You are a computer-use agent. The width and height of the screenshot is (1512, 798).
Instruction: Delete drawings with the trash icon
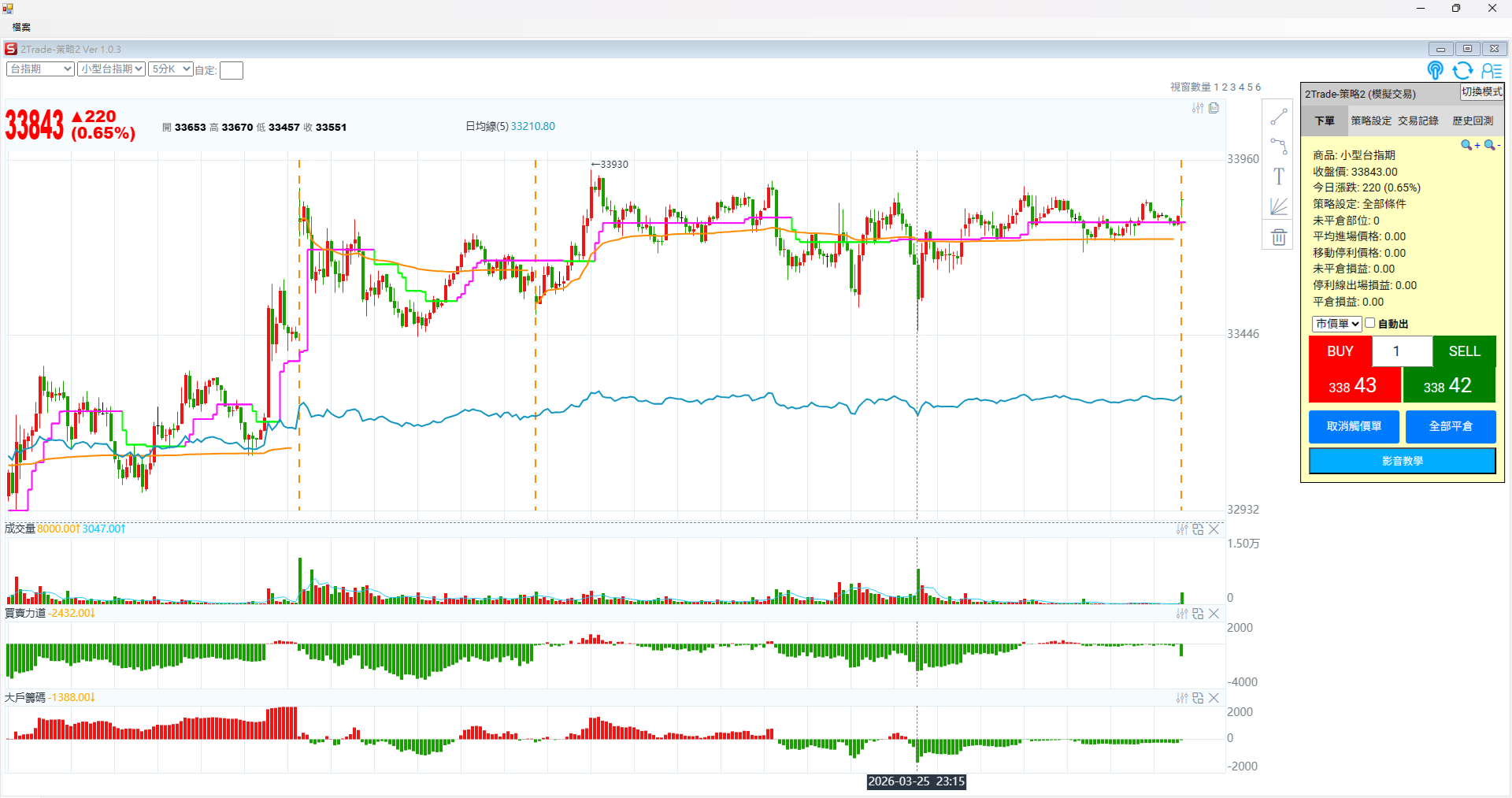click(x=1278, y=236)
